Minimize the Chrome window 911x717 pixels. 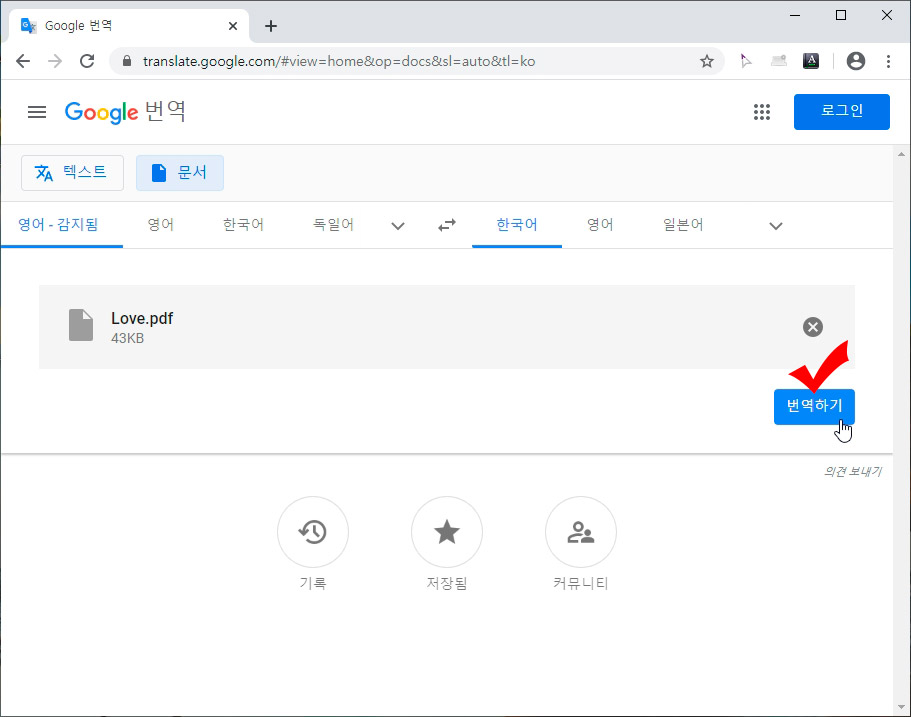pos(795,15)
